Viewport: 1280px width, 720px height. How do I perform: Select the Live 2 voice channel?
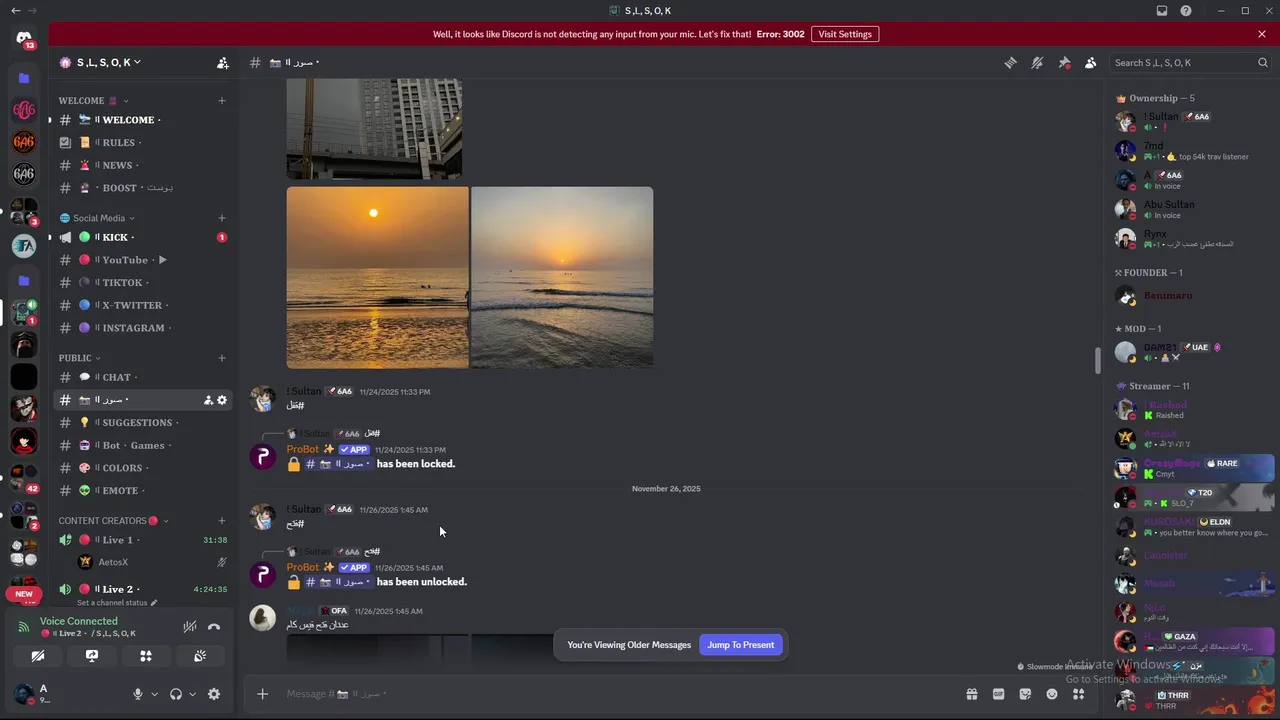(x=144, y=589)
